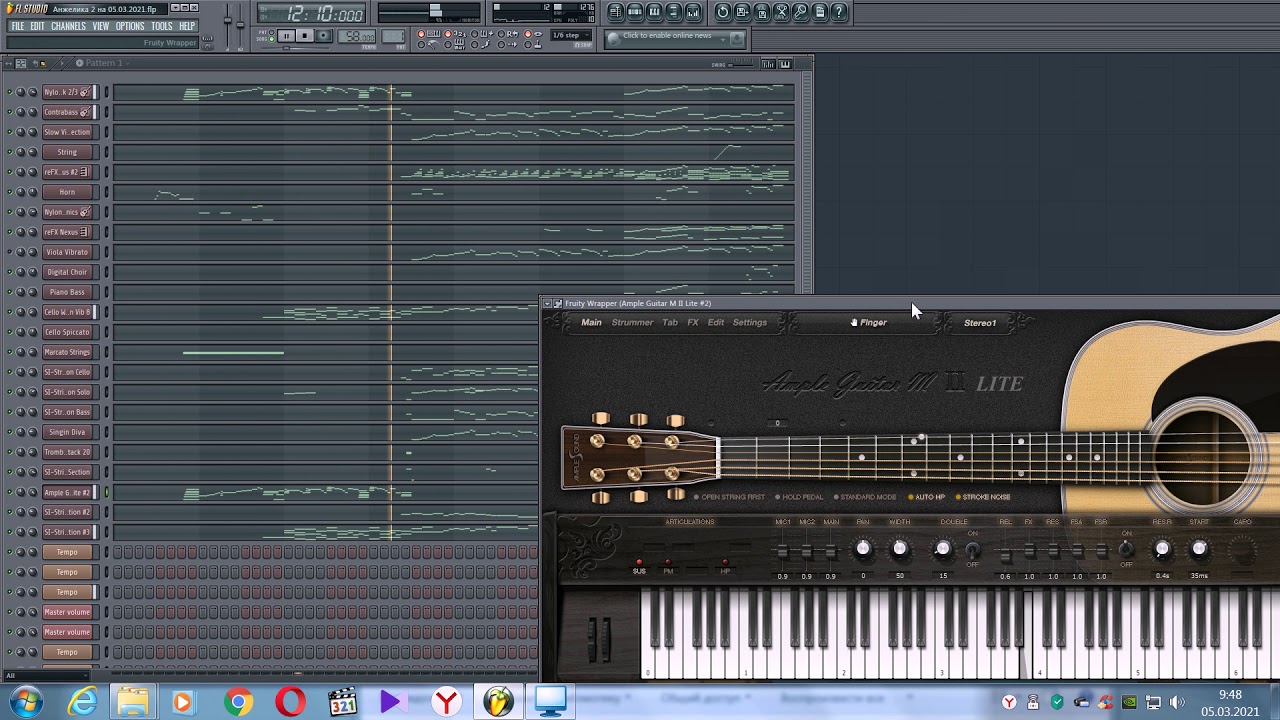
Task: Mute the Piano Bass channel
Action: coord(9,292)
